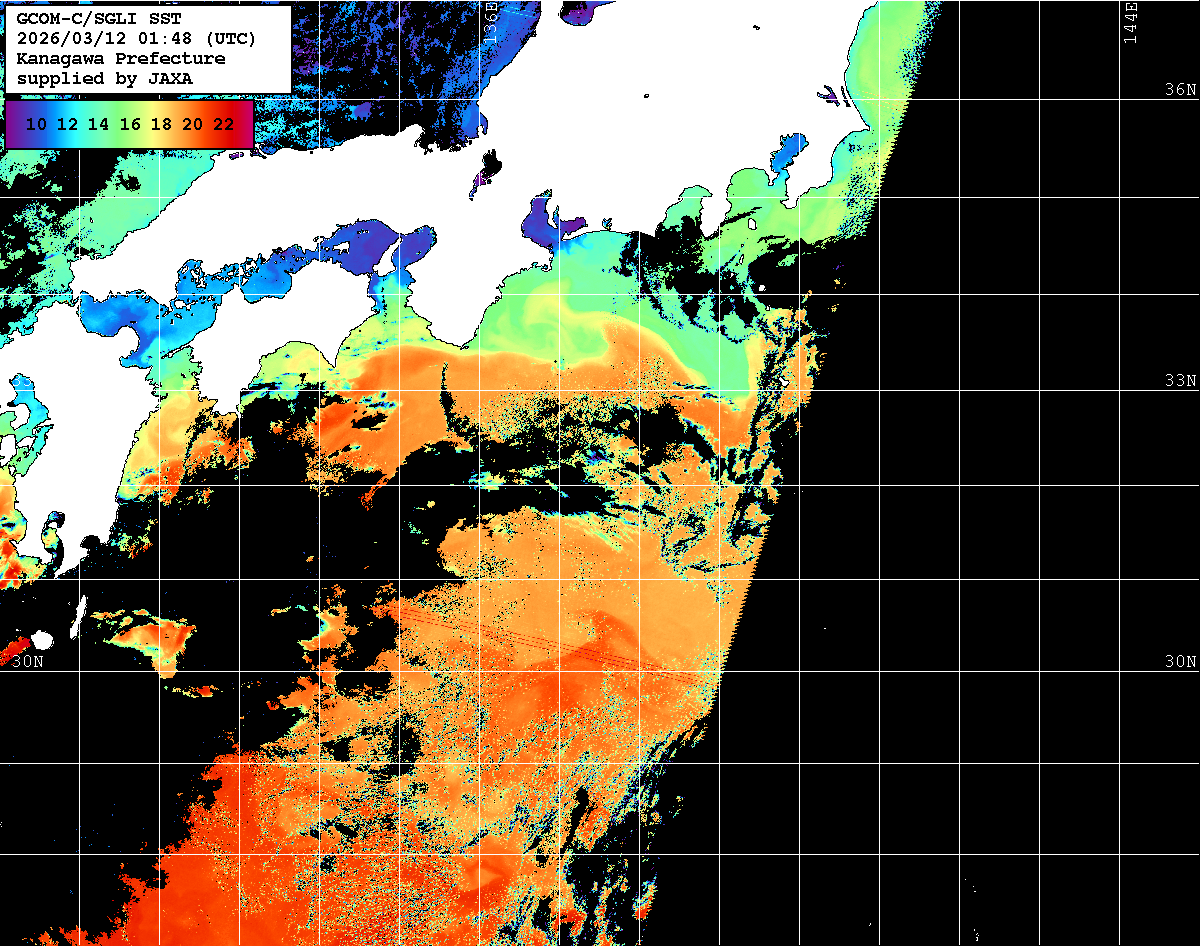Click the 144E longitude label

coord(1131,22)
